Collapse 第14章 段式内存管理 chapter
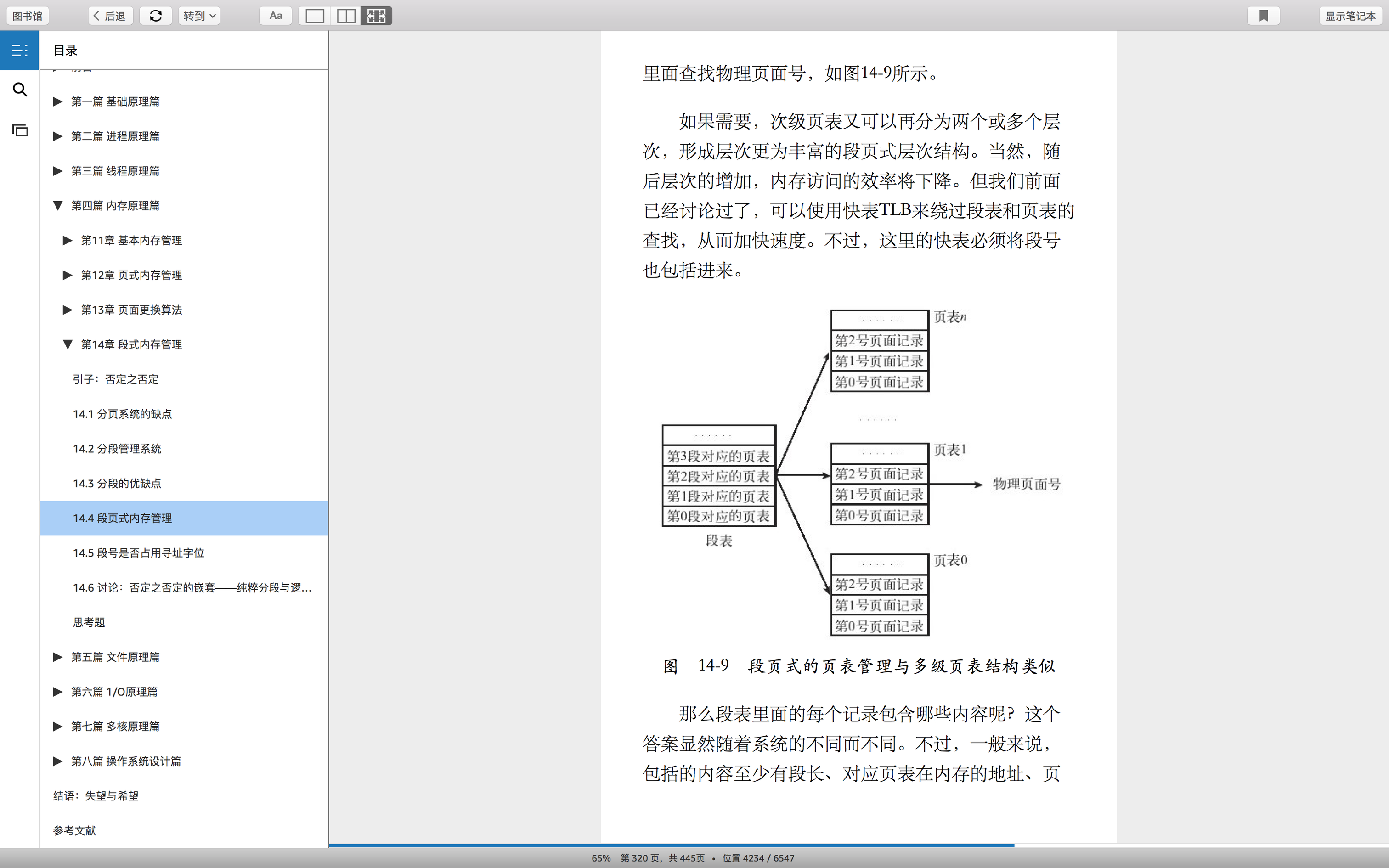 coord(68,344)
